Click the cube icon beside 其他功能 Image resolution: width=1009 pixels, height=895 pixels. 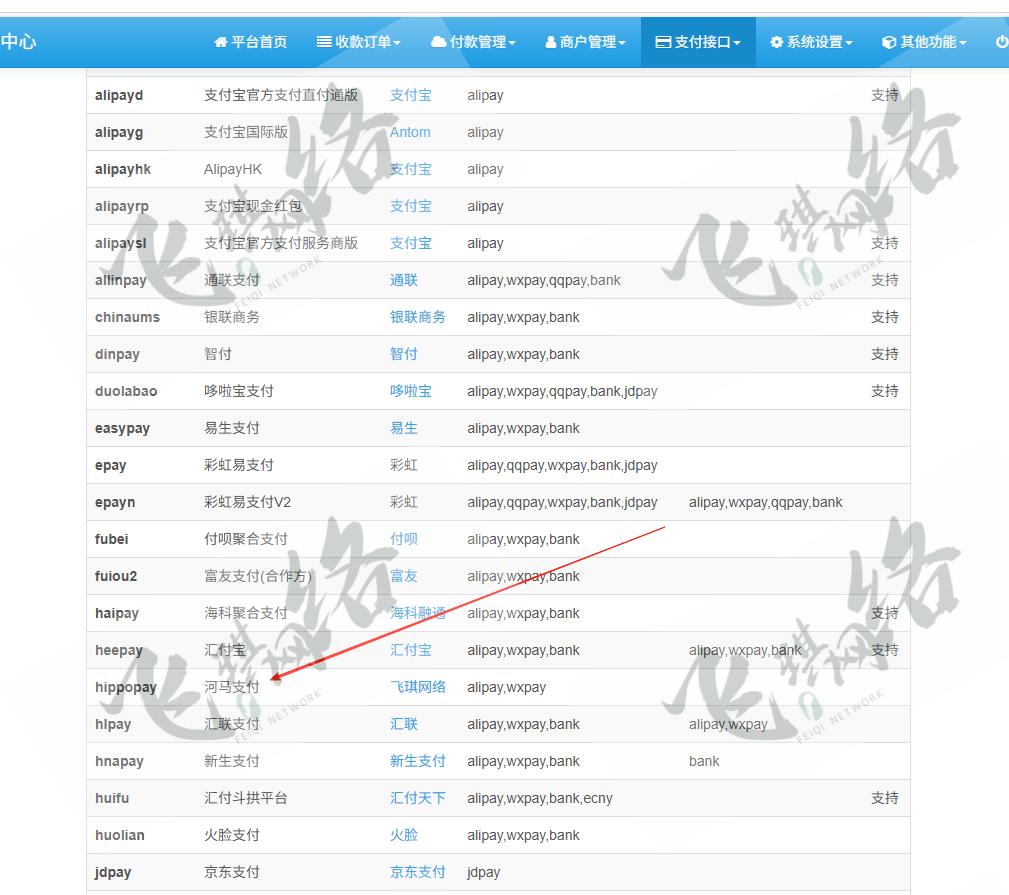[x=889, y=42]
